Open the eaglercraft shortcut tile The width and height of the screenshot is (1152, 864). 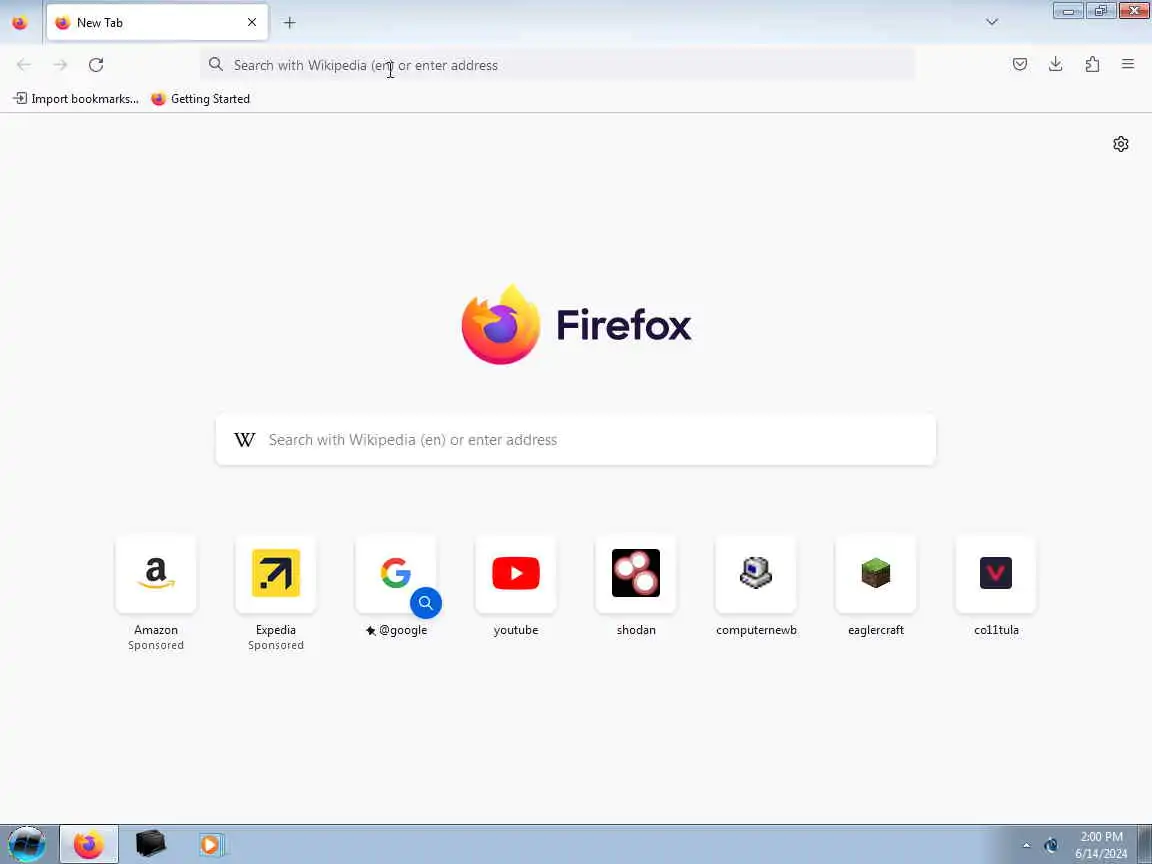click(876, 574)
